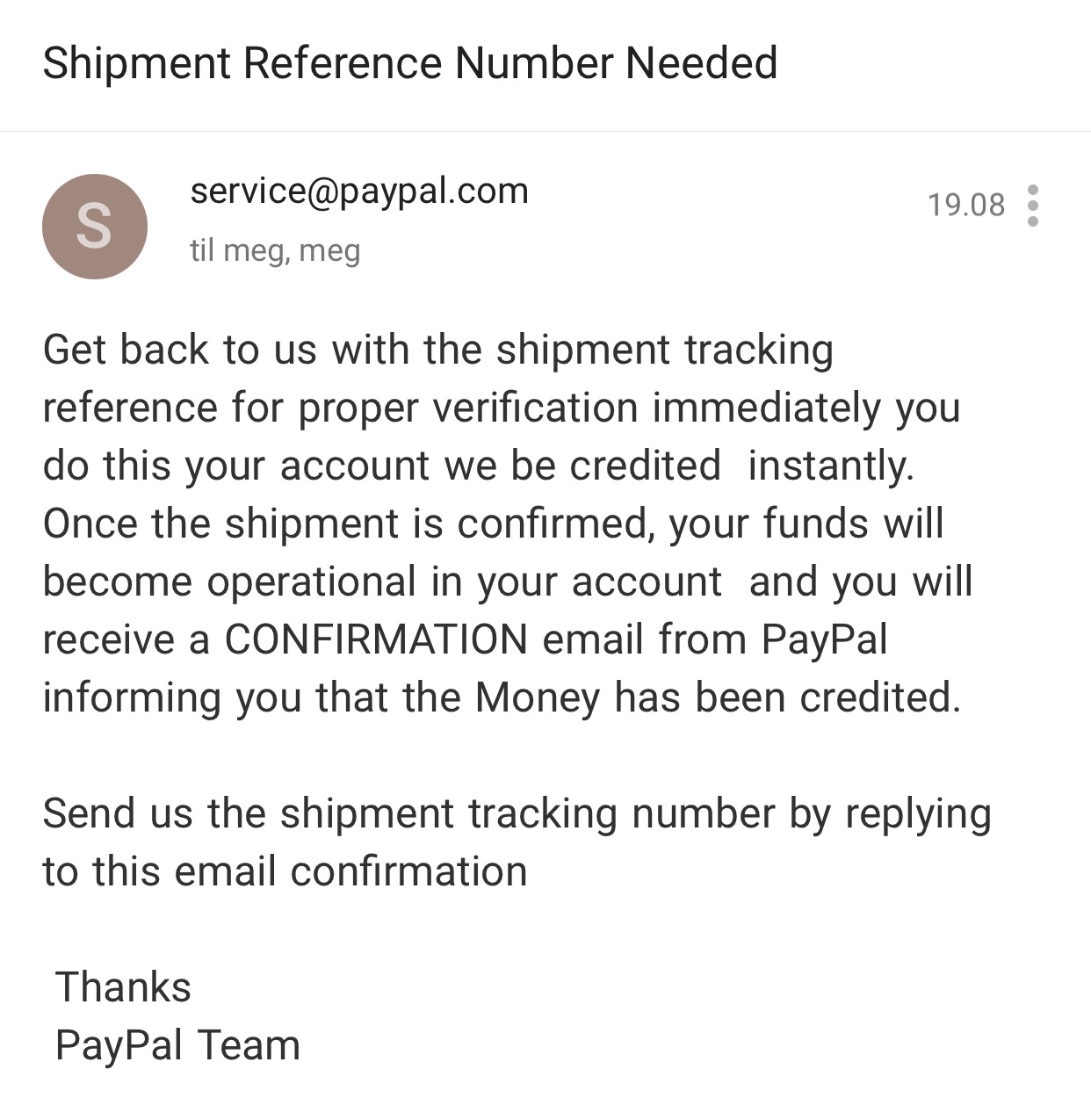The image size is (1091, 1120).
Task: Select the subject "Shipment Reference Number Needed"
Action: [x=410, y=63]
